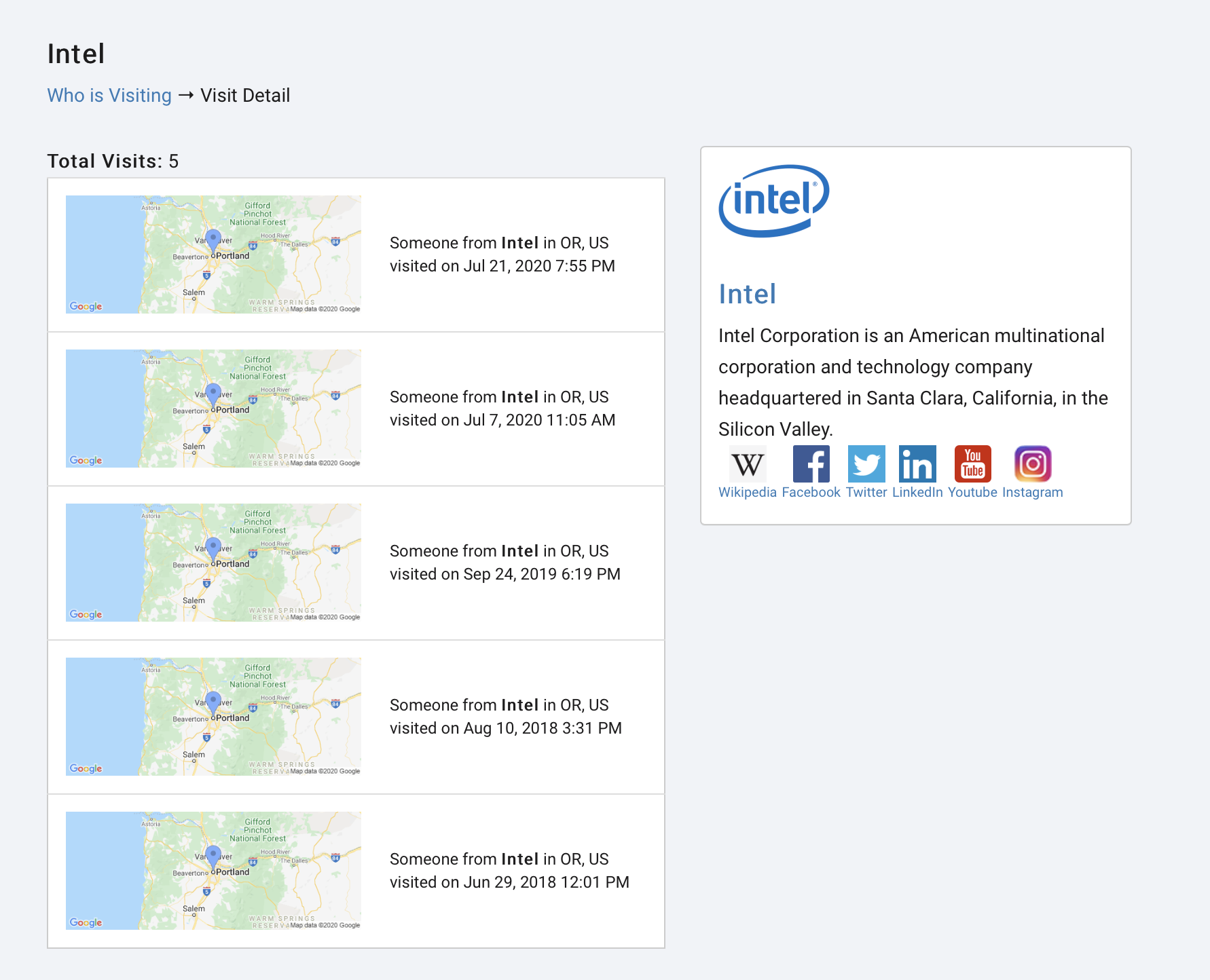Follow the Instagram text link
Screen dimensions: 1210x980
tap(1033, 492)
